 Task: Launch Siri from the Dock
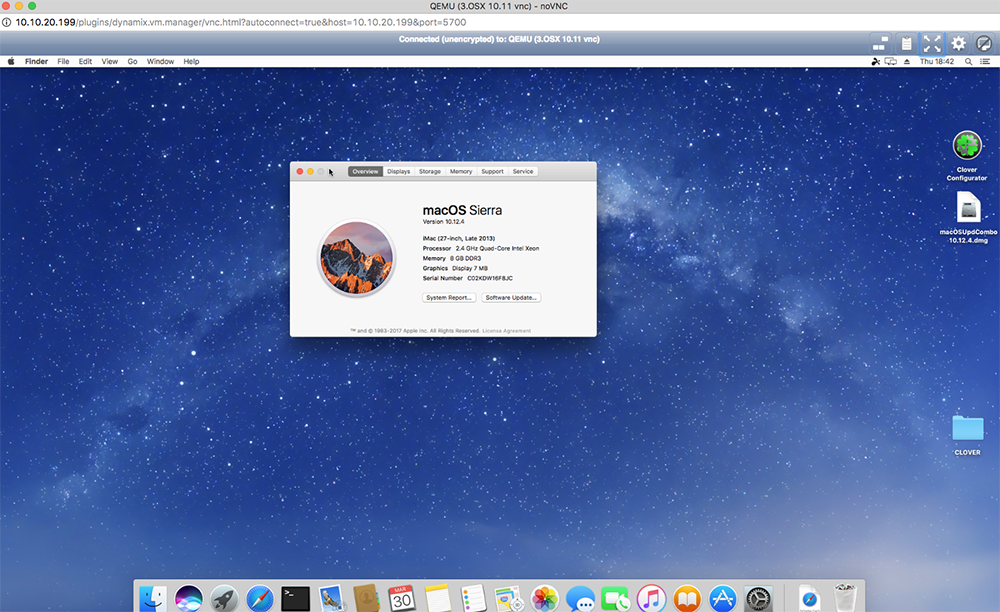[189, 599]
